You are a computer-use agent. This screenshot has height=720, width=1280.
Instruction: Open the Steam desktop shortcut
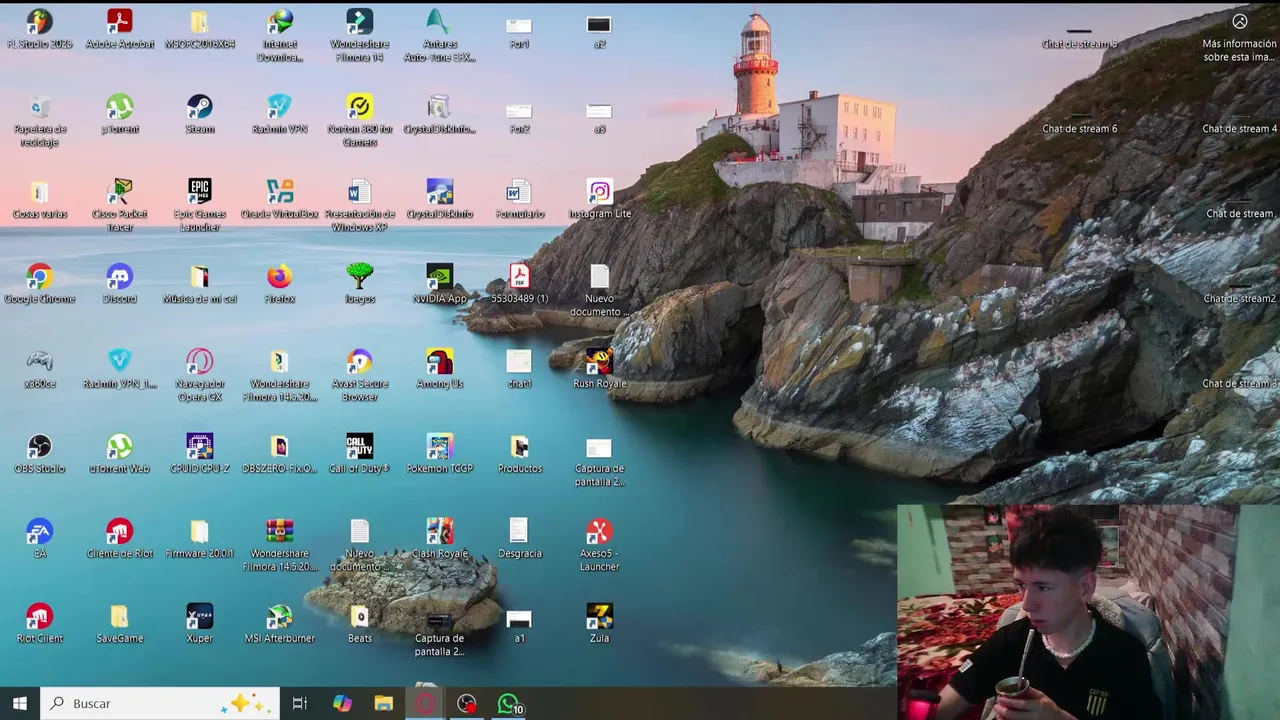pos(200,114)
